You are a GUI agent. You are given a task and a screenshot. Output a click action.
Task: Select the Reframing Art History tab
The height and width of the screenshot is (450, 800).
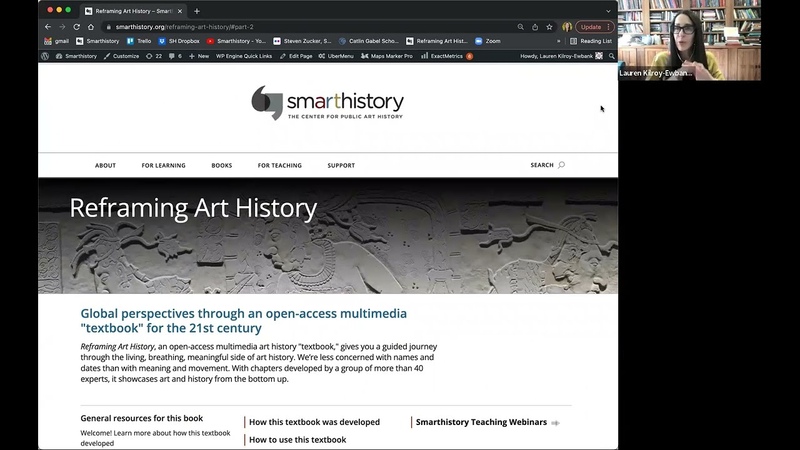[134, 11]
